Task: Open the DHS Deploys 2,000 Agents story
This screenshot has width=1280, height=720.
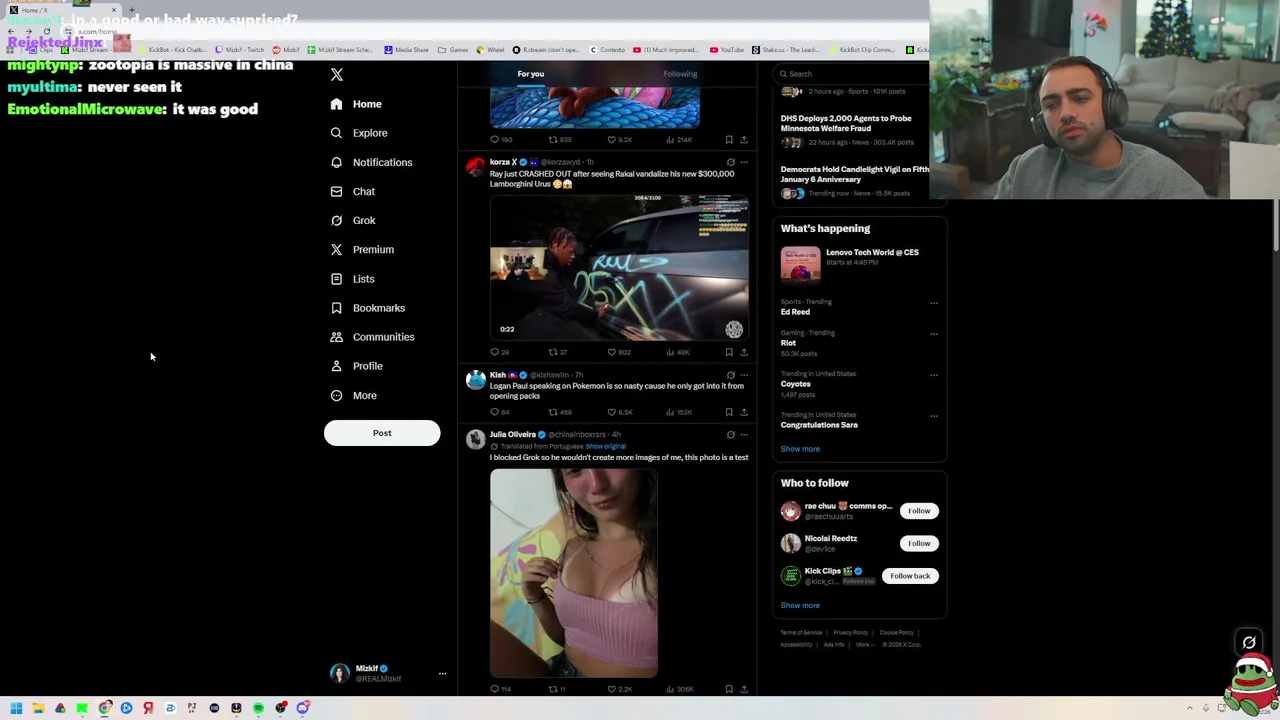Action: (846, 123)
